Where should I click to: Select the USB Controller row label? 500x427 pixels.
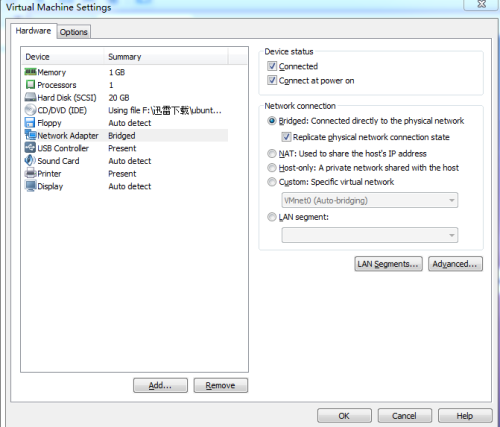coord(63,148)
